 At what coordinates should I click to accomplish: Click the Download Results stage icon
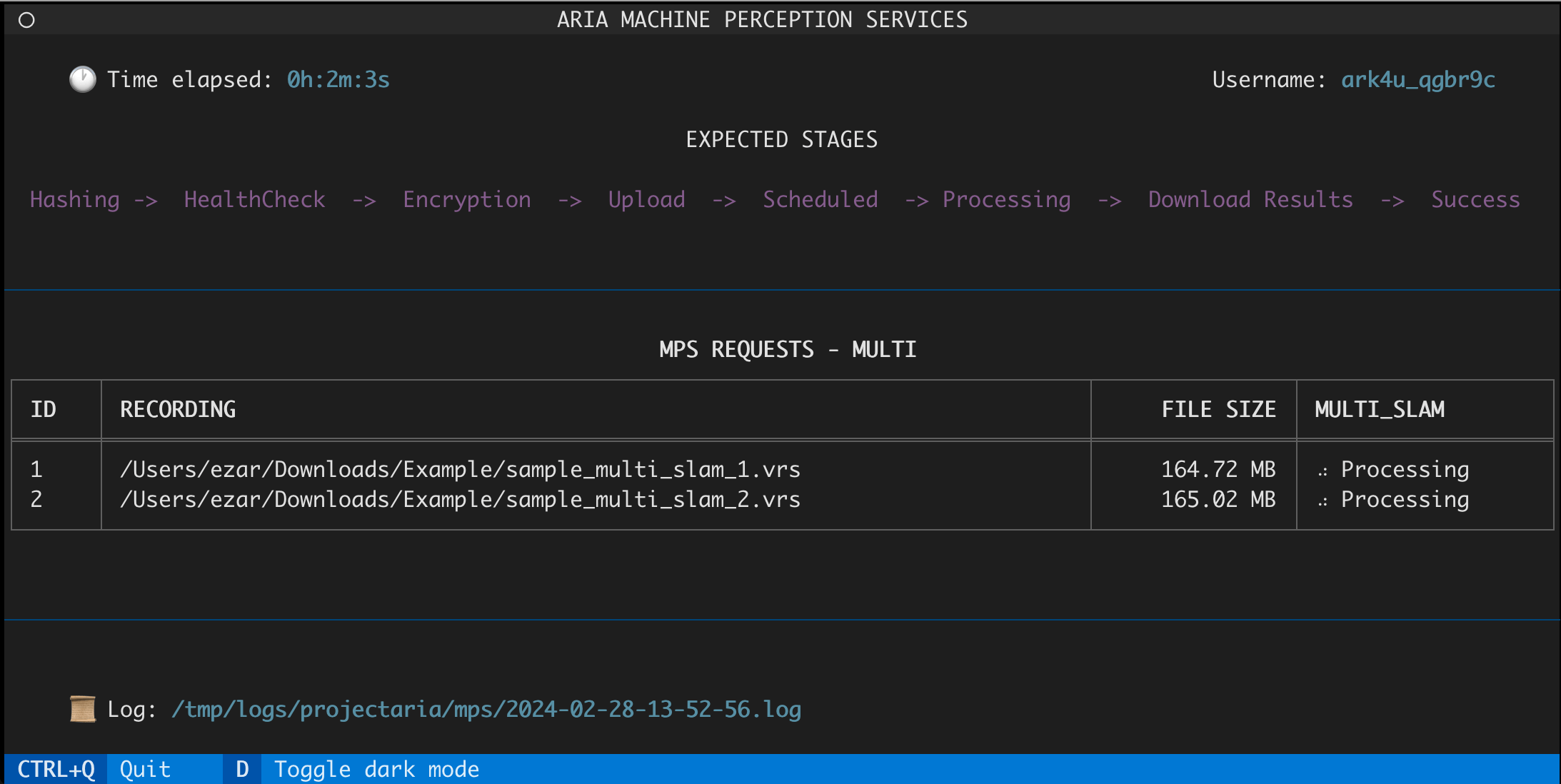1253,199
